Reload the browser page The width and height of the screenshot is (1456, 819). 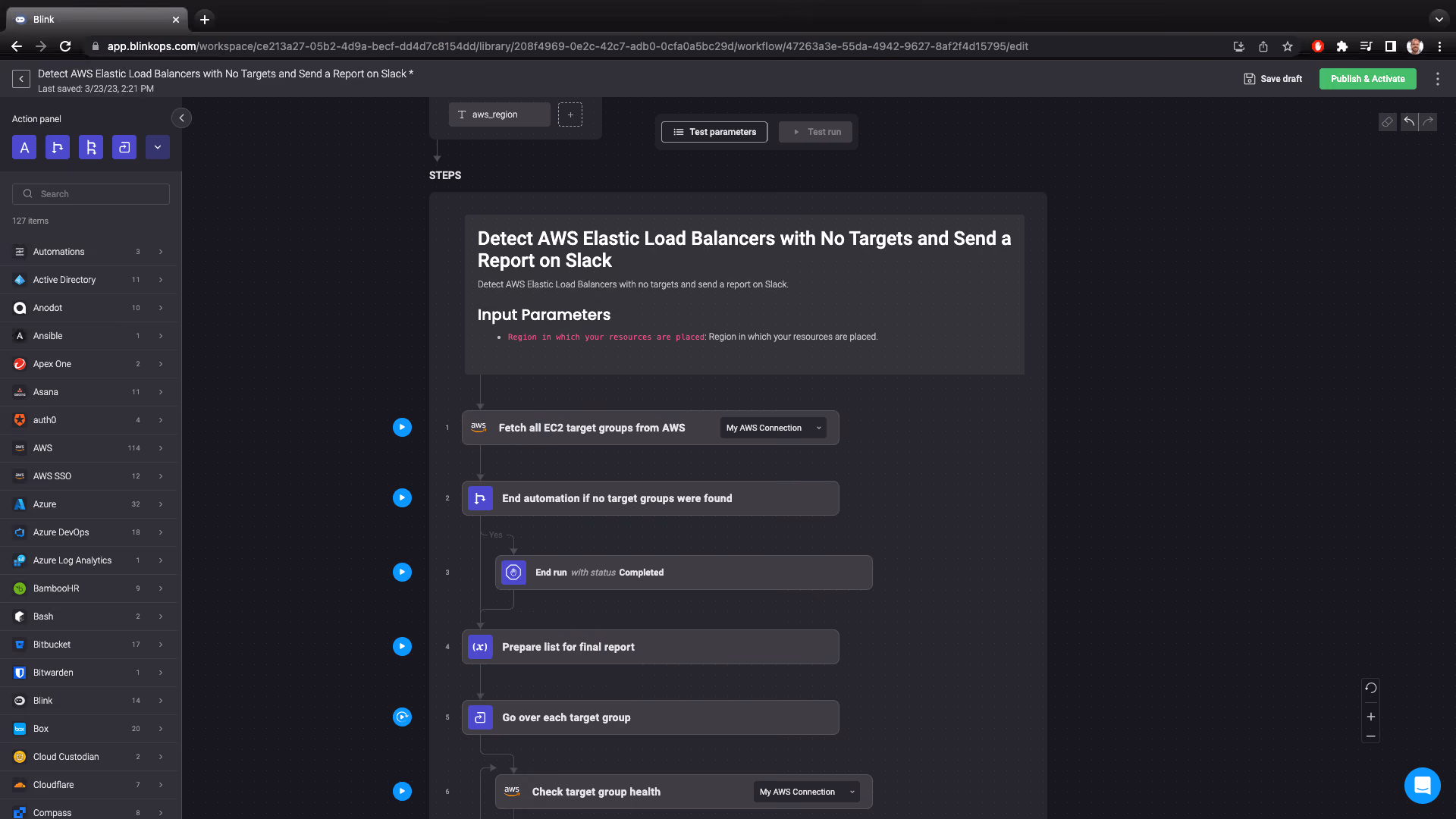[65, 46]
